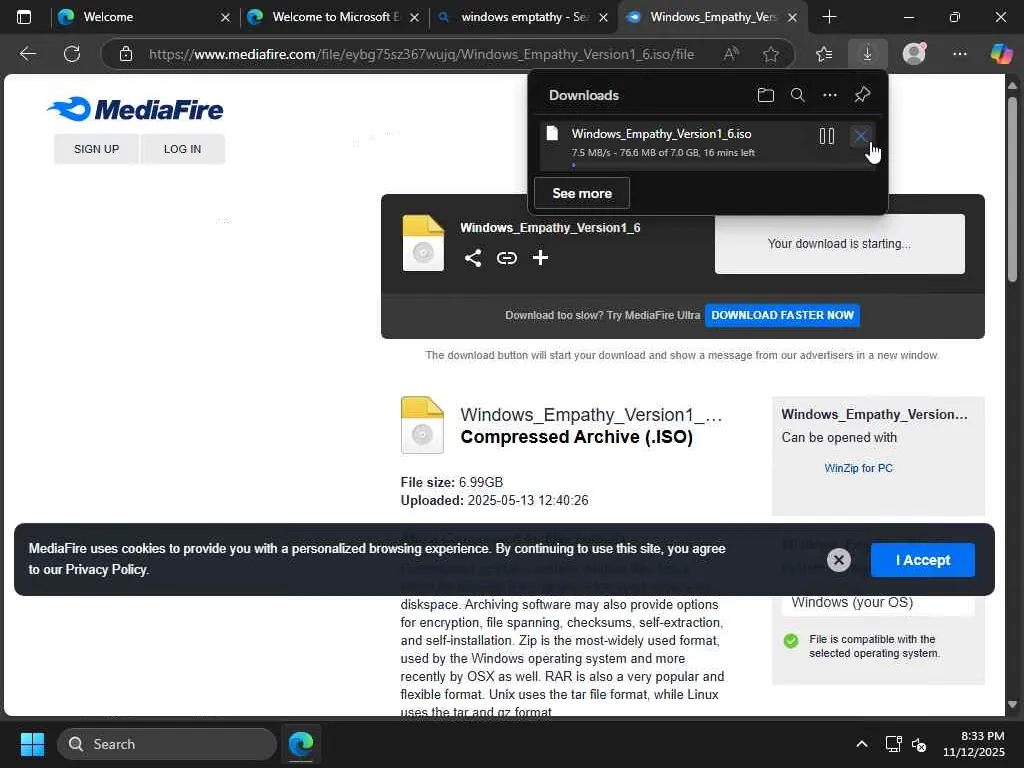Viewport: 1024px width, 768px height.
Task: Click DOWNLOAD FASTER NOW button
Action: click(782, 315)
